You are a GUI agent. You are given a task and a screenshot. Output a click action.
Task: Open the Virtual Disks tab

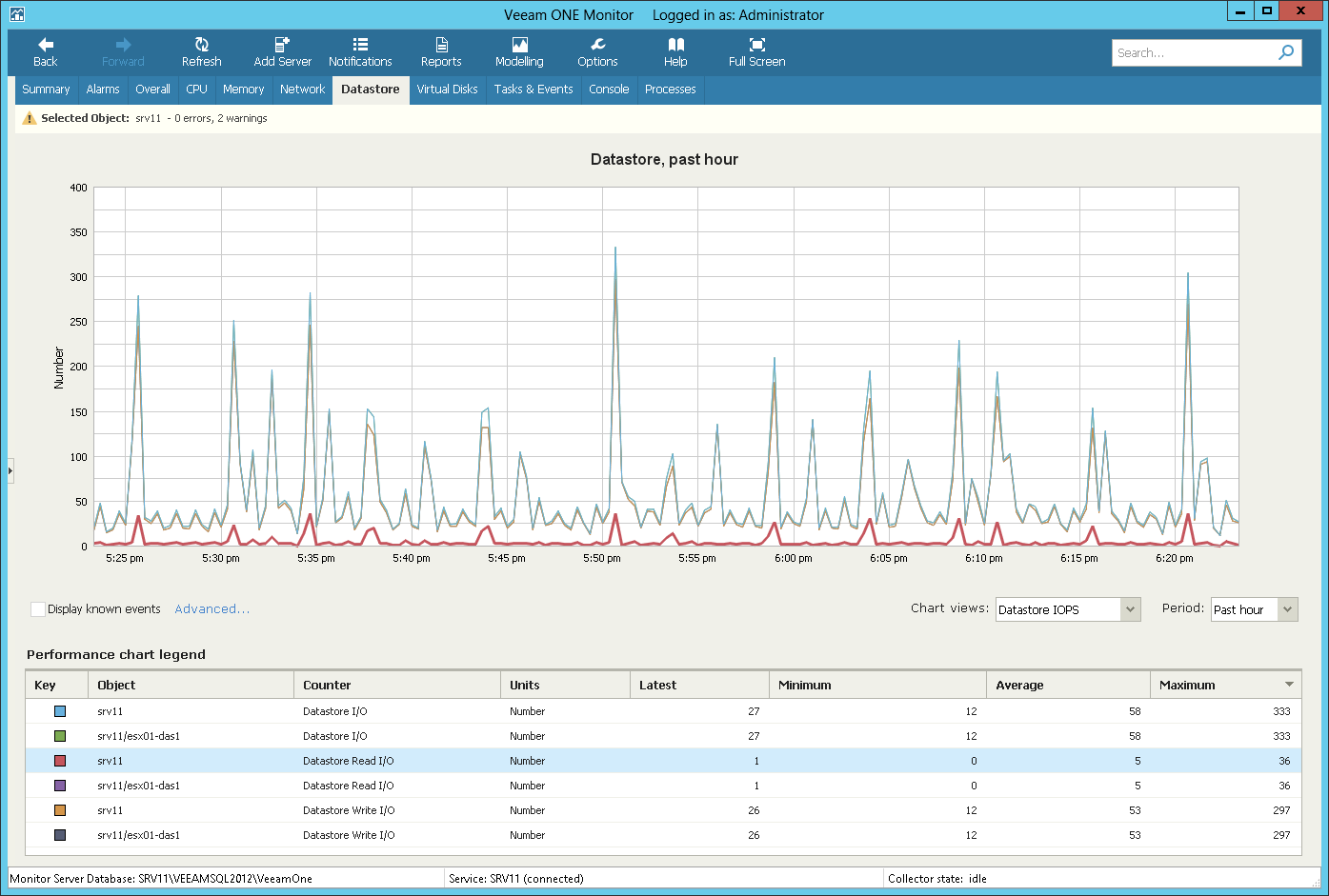click(x=447, y=90)
